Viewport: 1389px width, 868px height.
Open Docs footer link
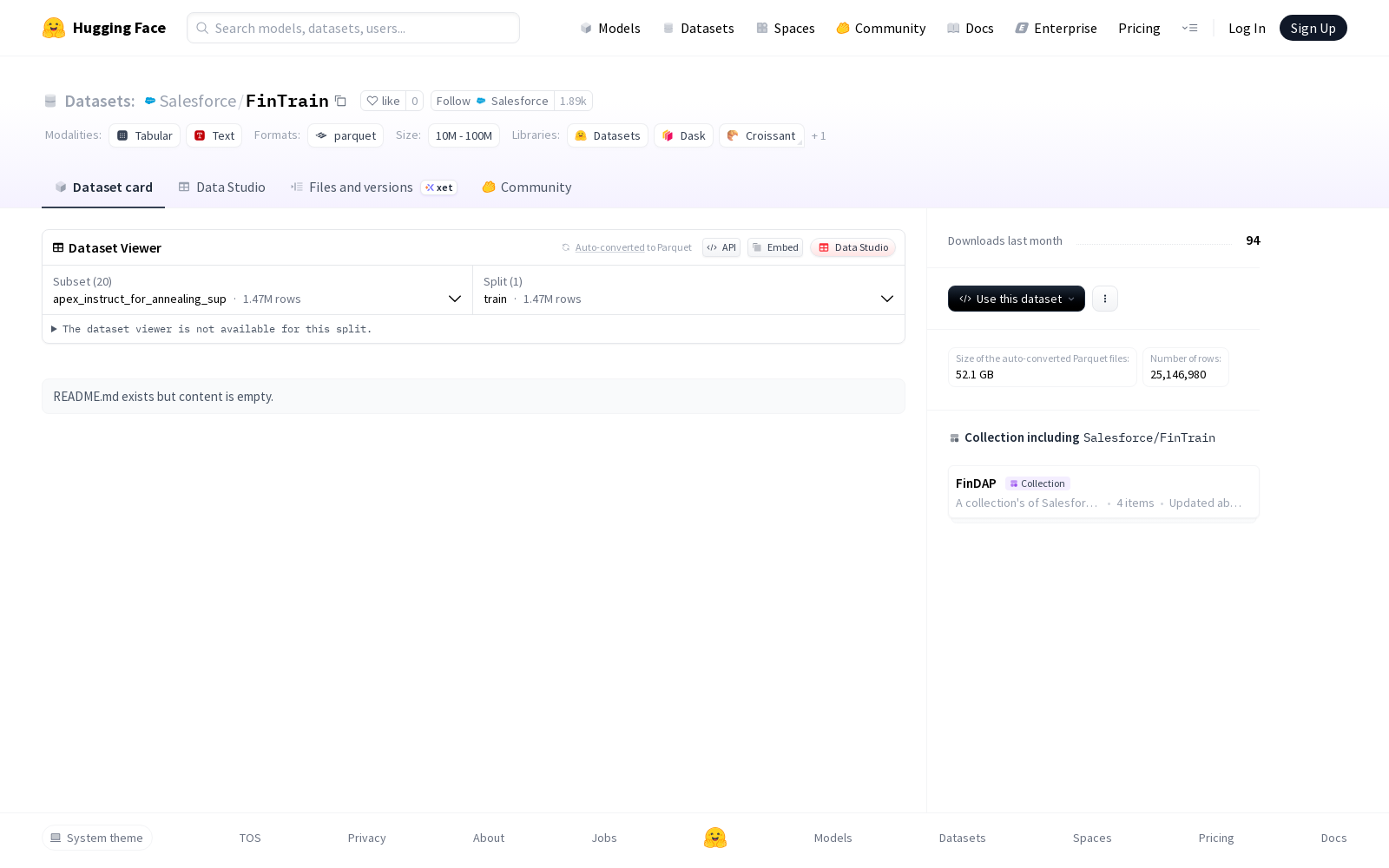click(1334, 838)
